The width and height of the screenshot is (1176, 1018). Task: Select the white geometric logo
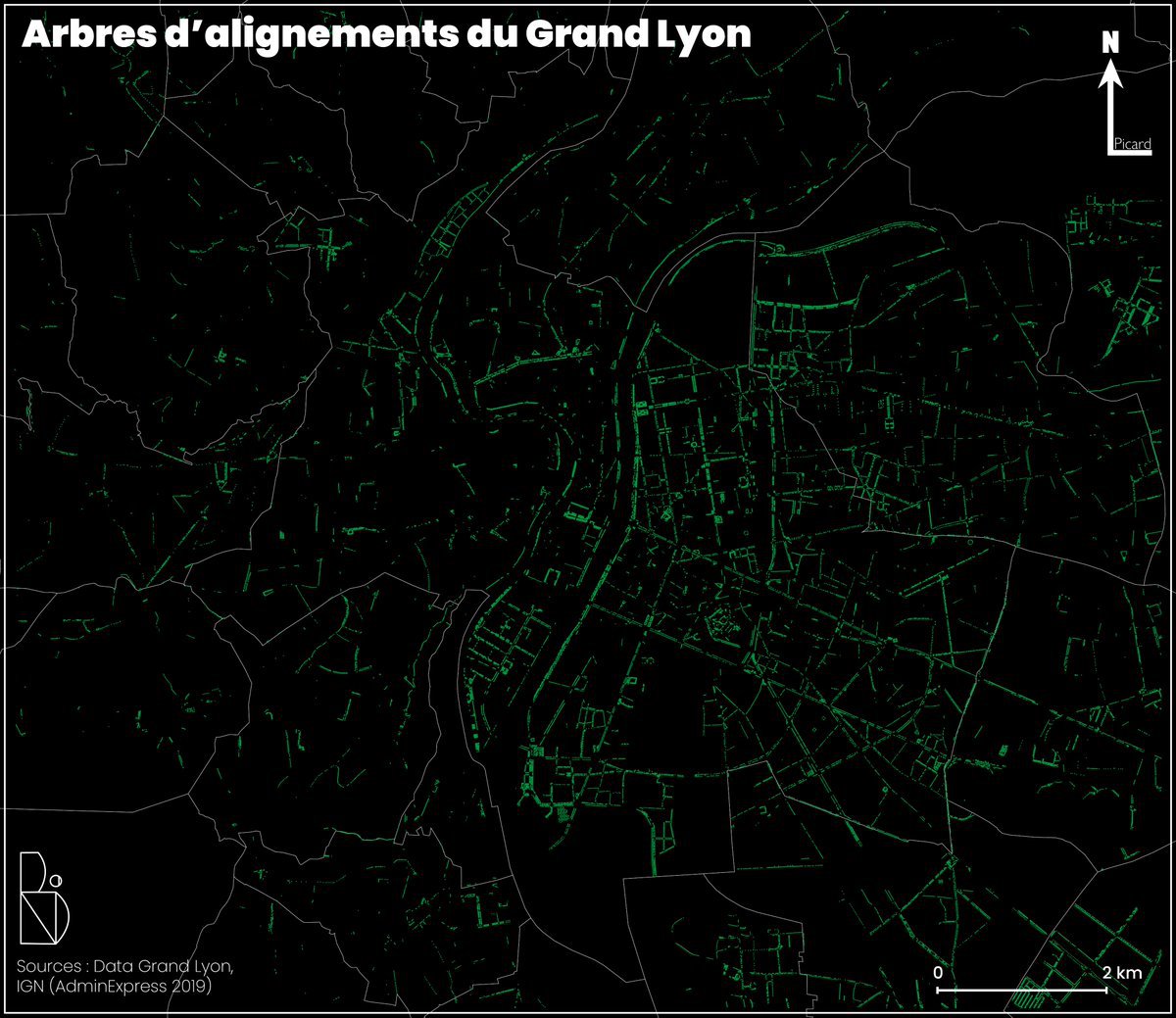click(39, 897)
